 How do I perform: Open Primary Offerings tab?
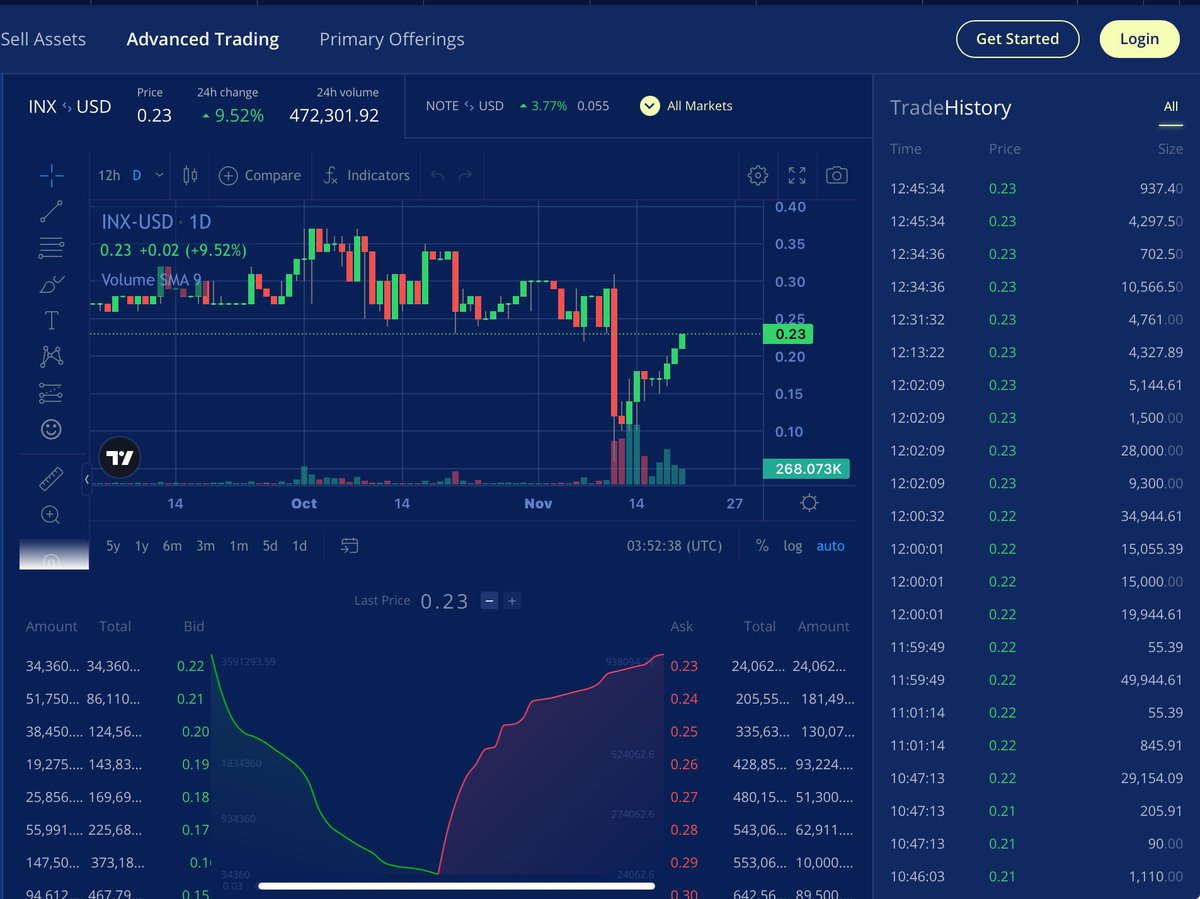[392, 39]
